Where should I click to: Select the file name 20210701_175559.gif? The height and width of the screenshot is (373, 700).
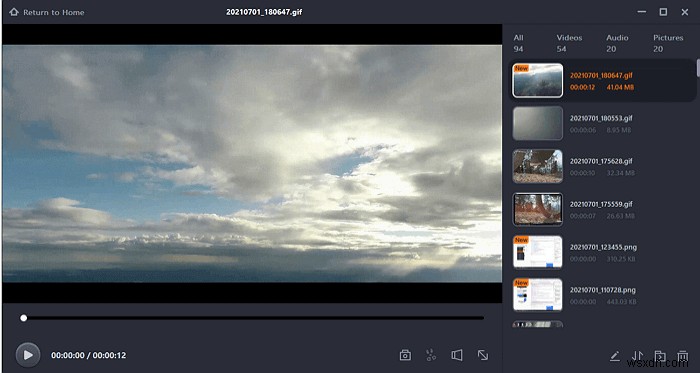tap(601, 204)
